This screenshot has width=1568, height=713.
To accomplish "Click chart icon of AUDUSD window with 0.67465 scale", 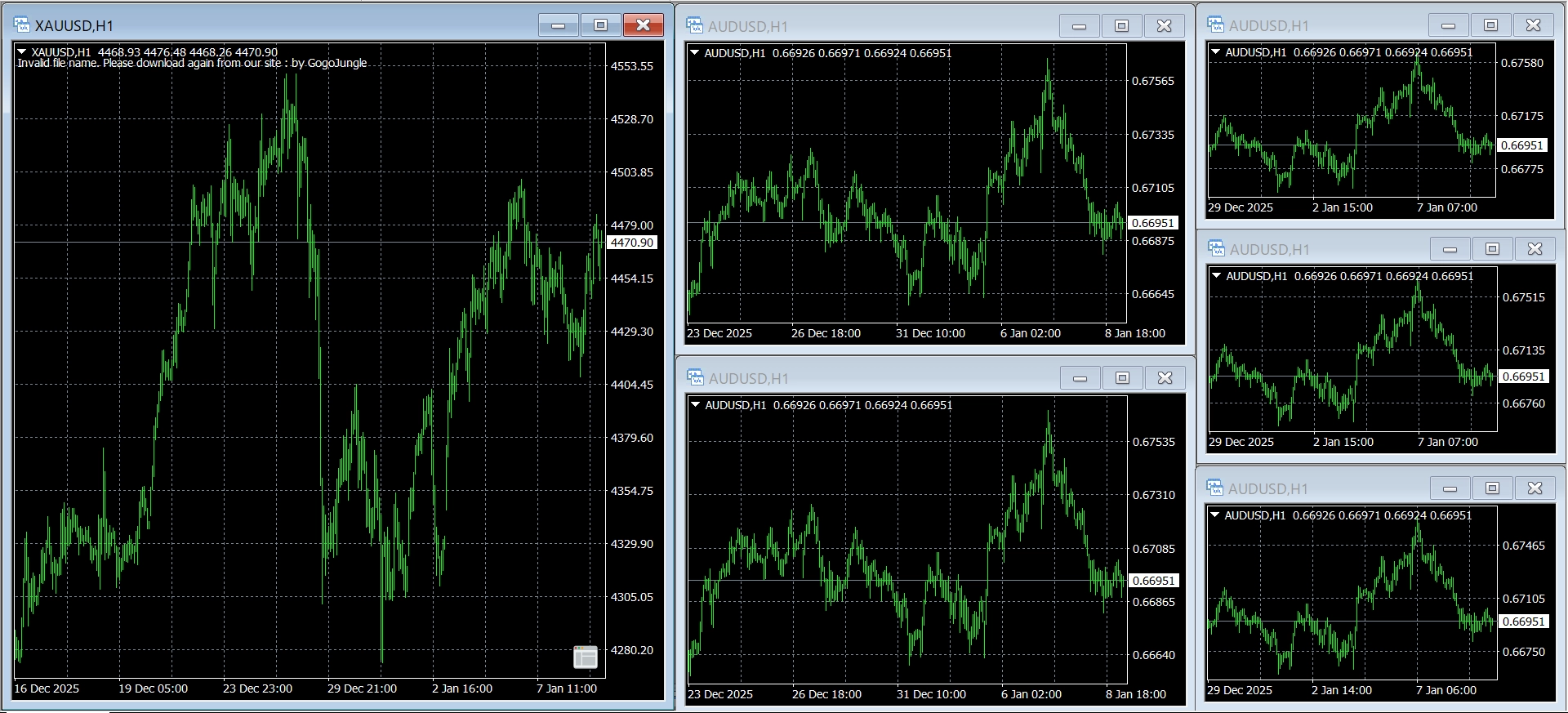I will point(1215,488).
